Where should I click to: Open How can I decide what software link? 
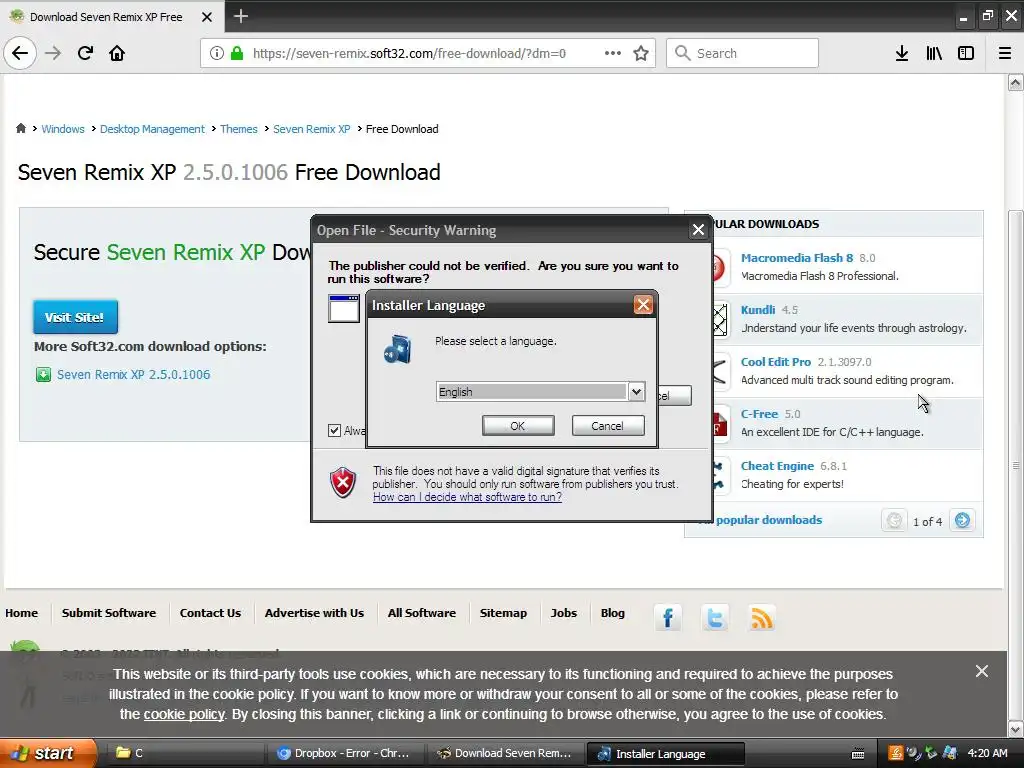(468, 497)
